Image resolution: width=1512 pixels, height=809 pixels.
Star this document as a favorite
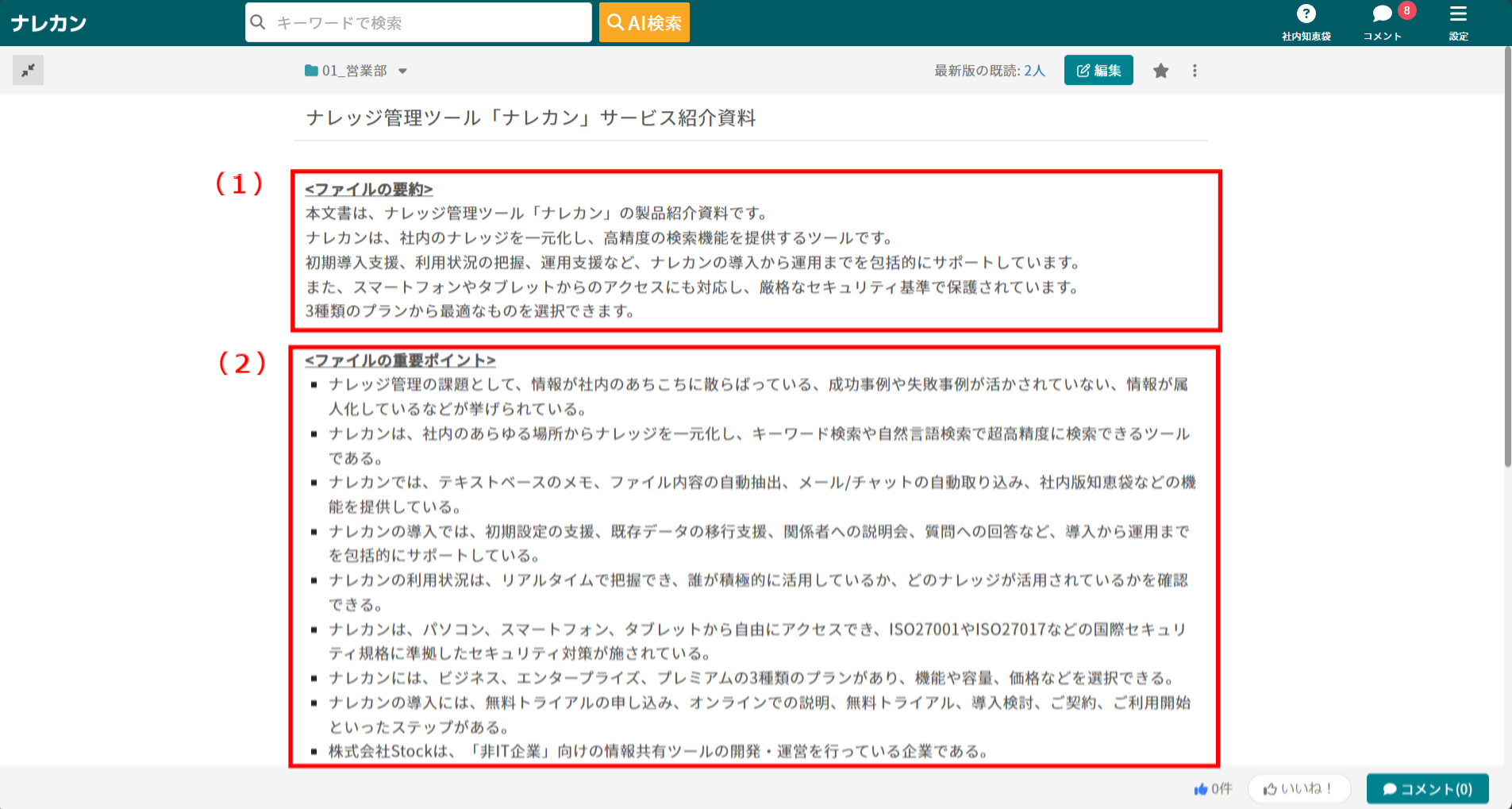(1160, 71)
